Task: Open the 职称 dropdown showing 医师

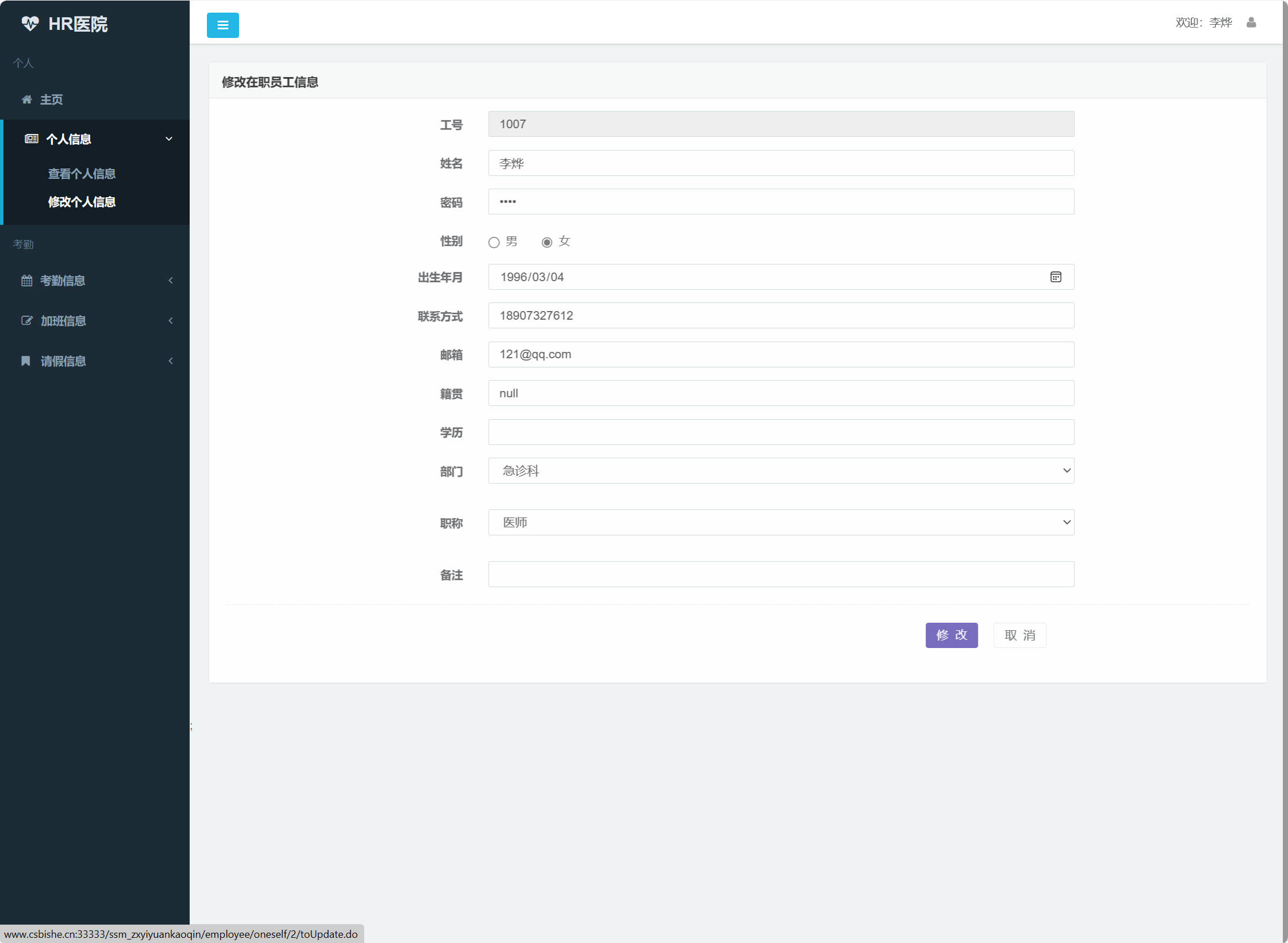Action: pyautogui.click(x=781, y=523)
